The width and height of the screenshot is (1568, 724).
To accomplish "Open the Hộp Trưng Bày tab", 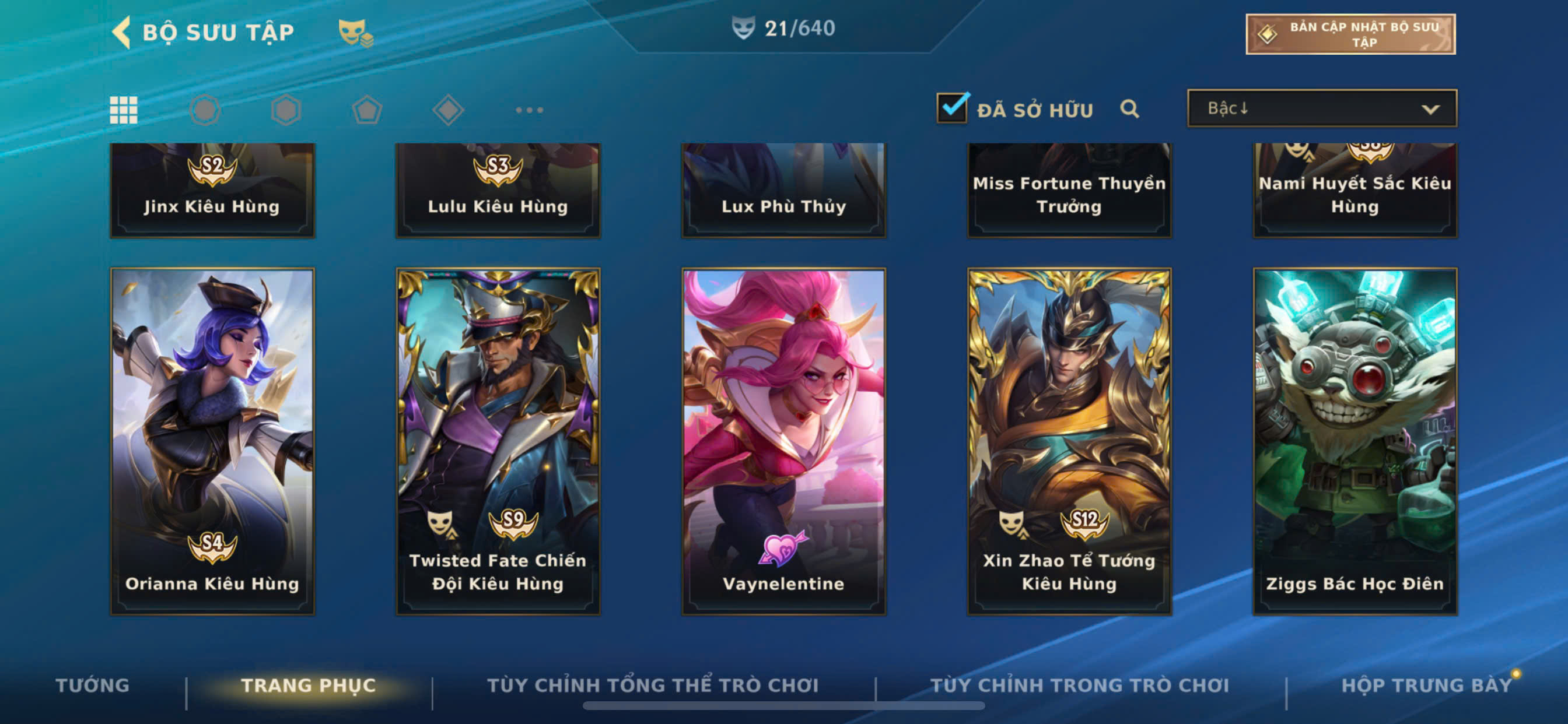I will tap(1426, 685).
